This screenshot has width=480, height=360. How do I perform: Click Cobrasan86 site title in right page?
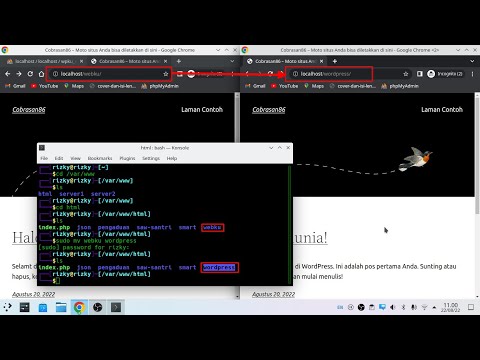click(x=269, y=110)
